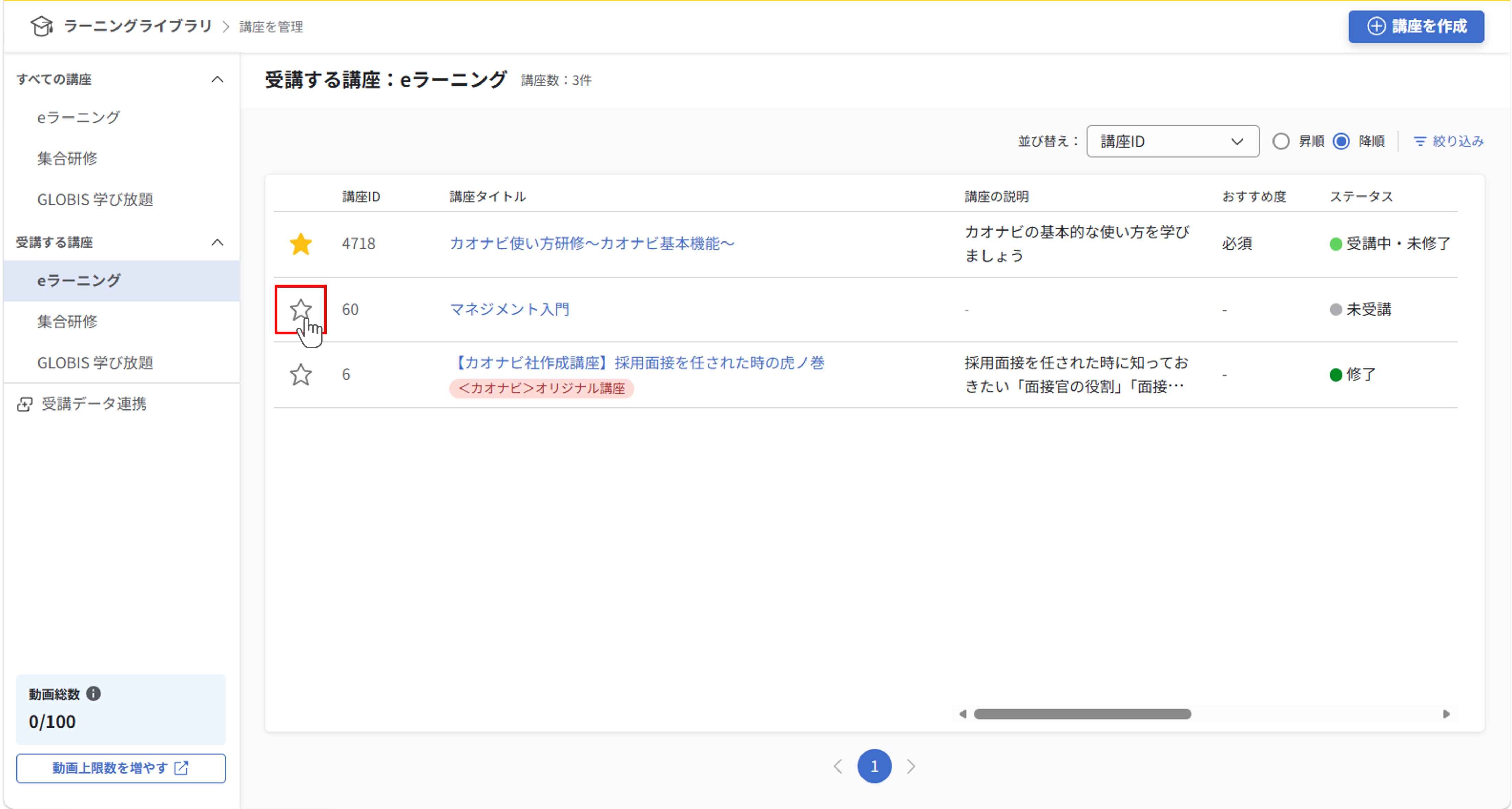
Task: Click the 必須 recommendation cell
Action: click(1237, 244)
